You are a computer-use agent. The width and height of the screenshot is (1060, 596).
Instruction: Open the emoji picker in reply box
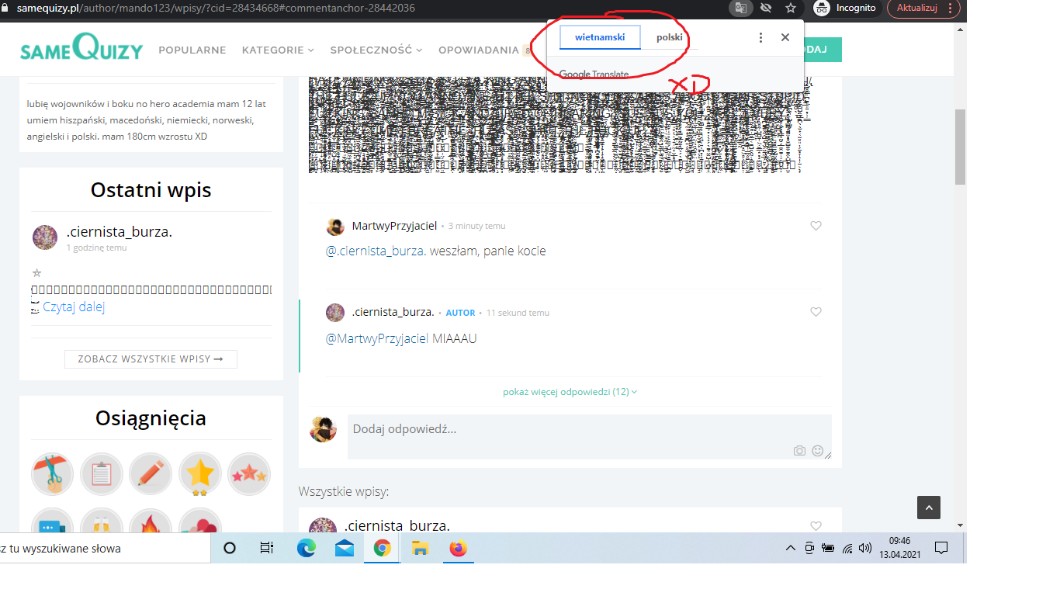coord(818,451)
